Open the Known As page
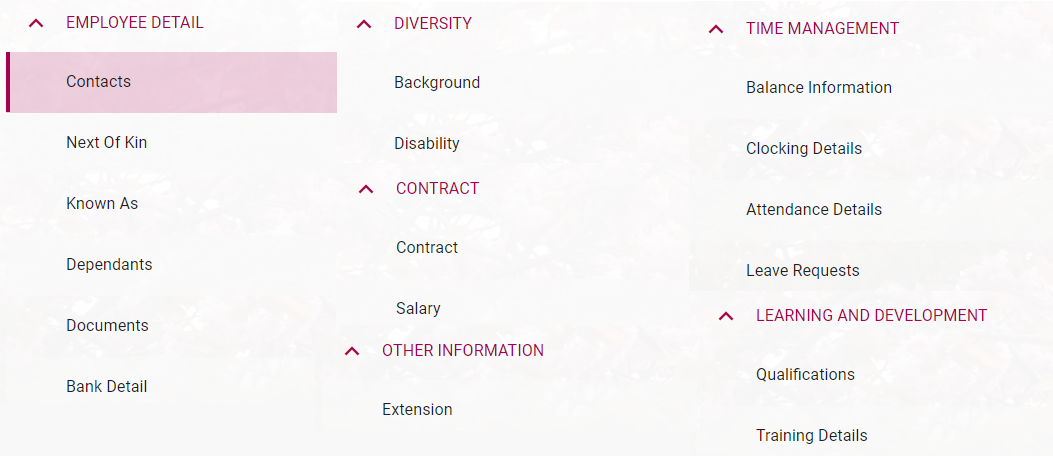Screen dimensions: 1053x456 click(102, 204)
